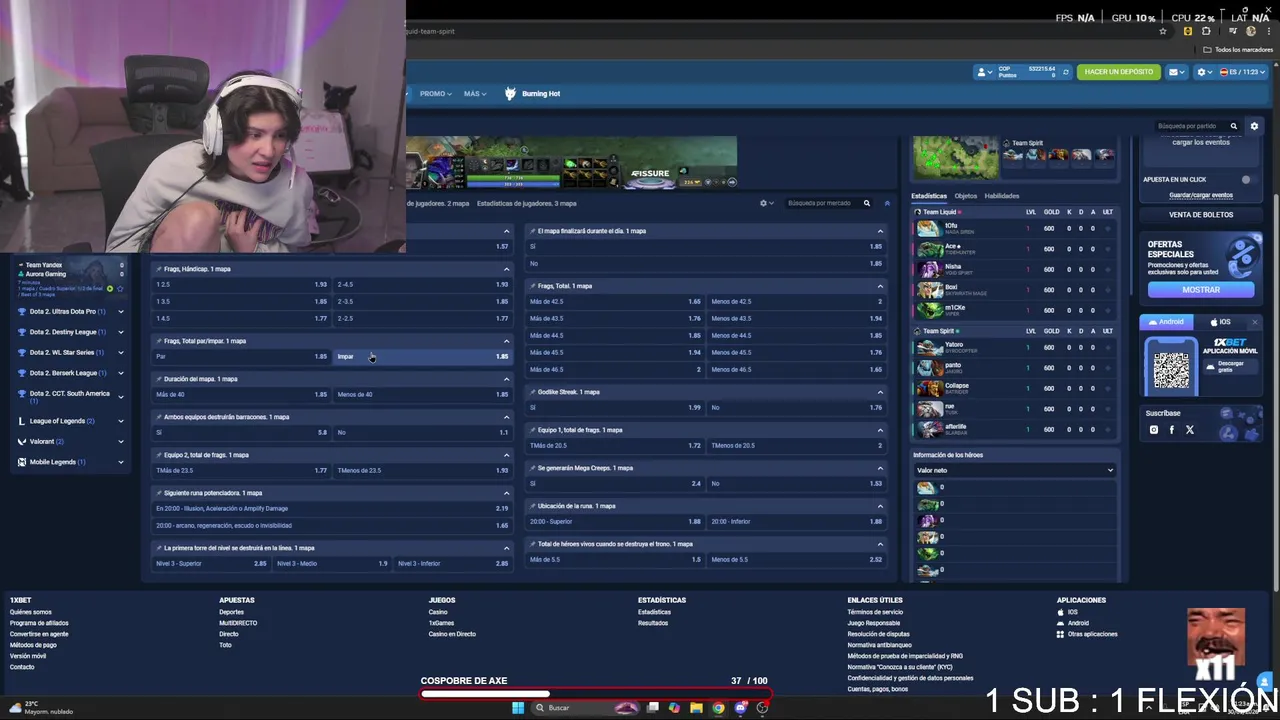Favorite the Team Yandex match star

click(121, 289)
